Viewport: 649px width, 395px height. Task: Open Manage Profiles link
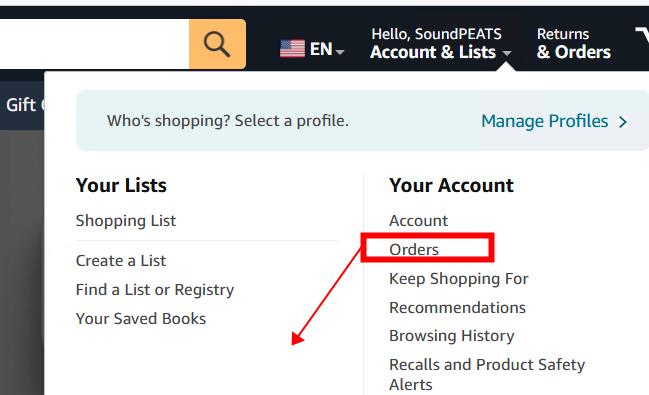(x=545, y=121)
